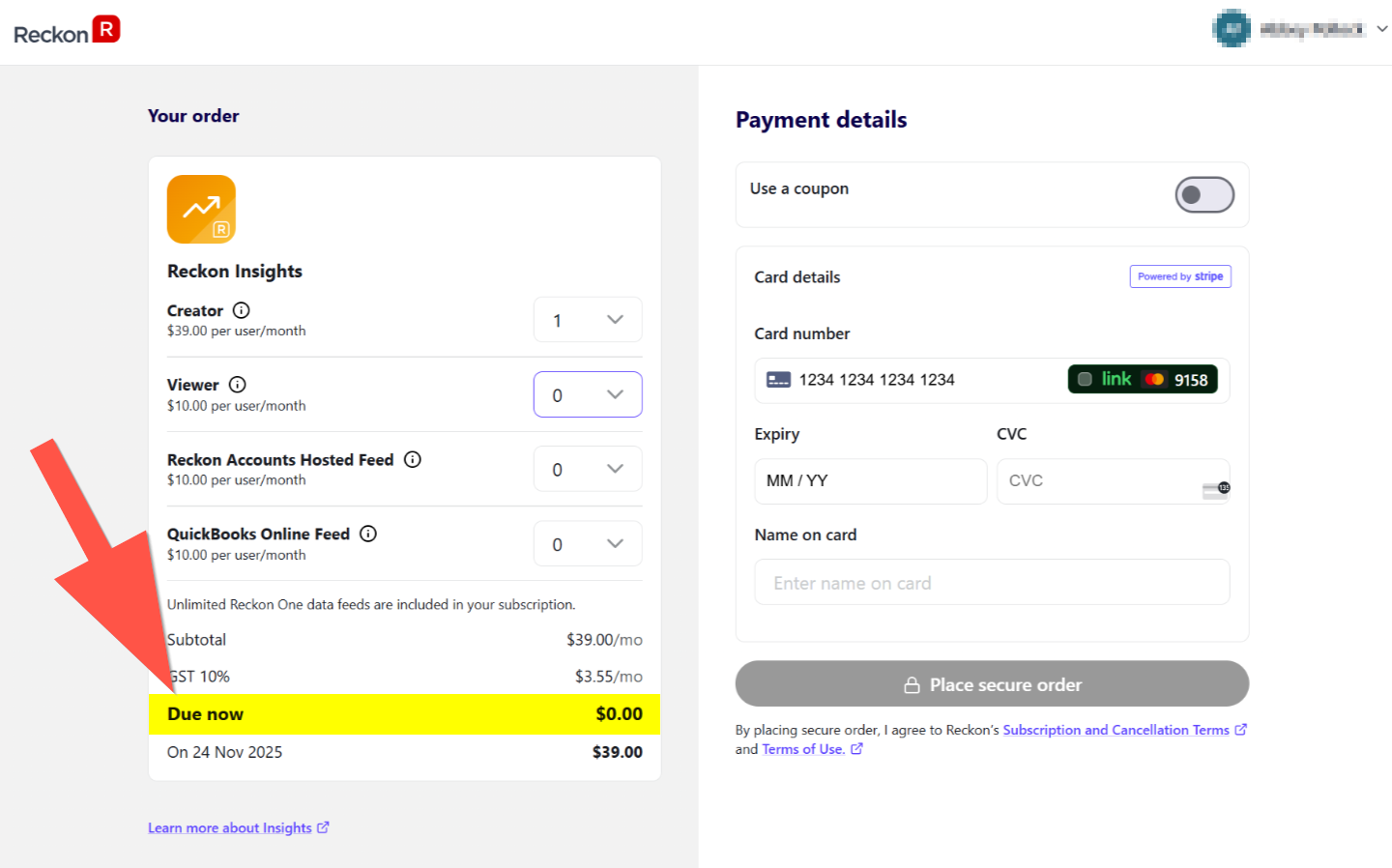Click the user avatar in header
Image resolution: width=1392 pixels, height=868 pixels.
1231,29
